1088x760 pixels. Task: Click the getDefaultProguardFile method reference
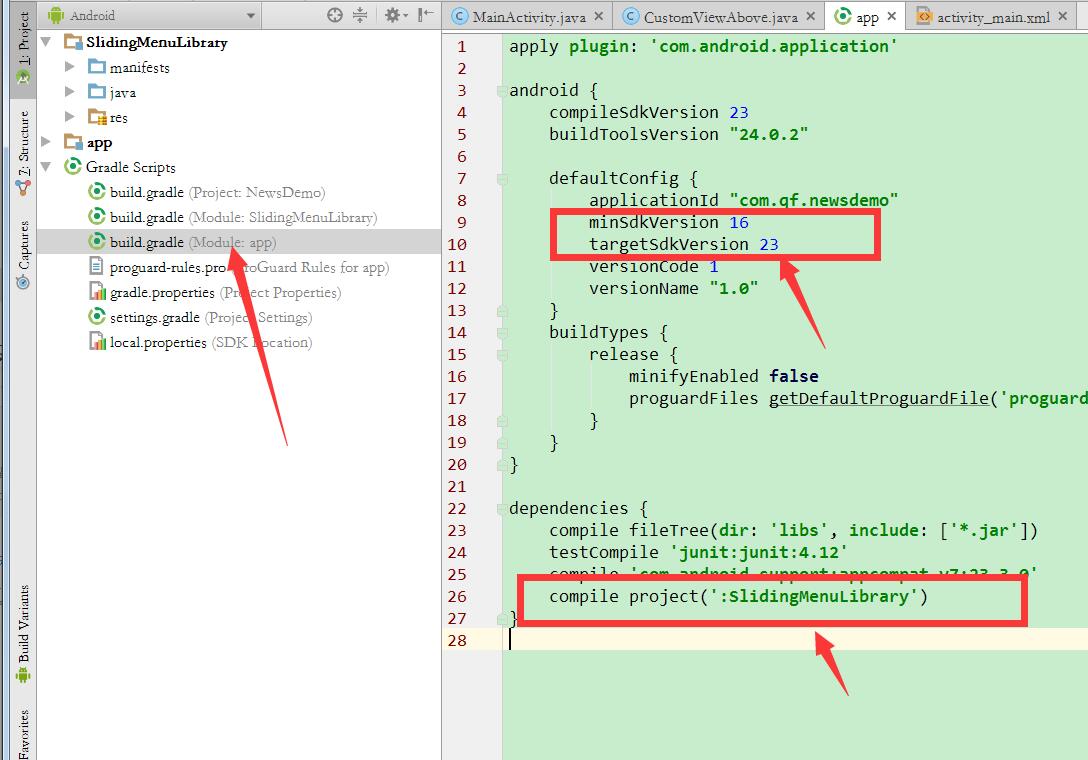coord(878,398)
